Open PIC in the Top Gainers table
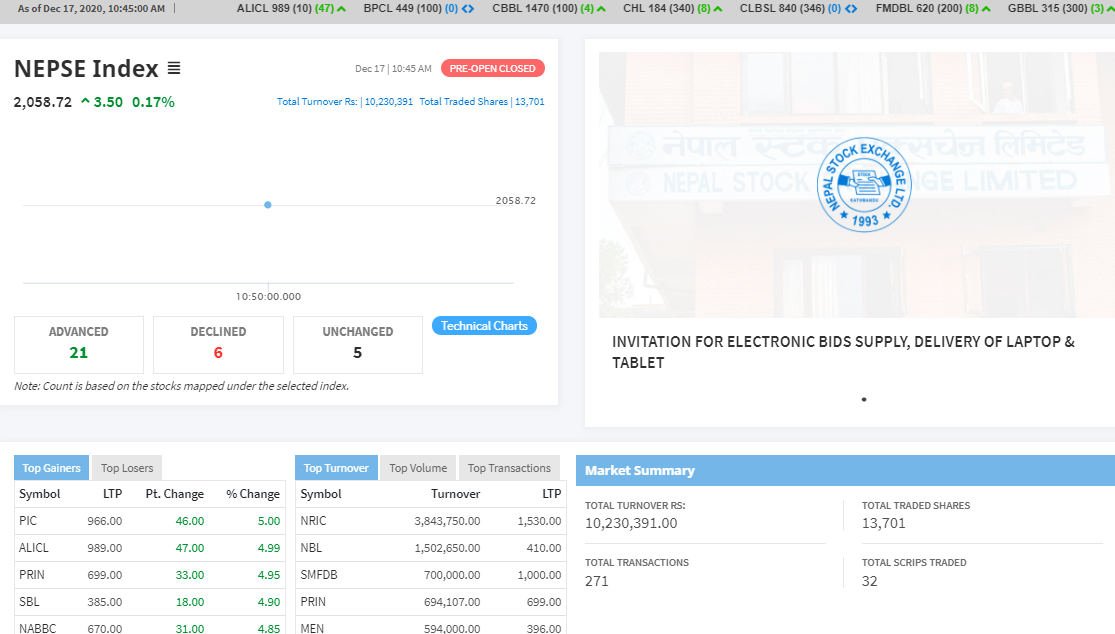The height and width of the screenshot is (634, 1115). [x=28, y=521]
